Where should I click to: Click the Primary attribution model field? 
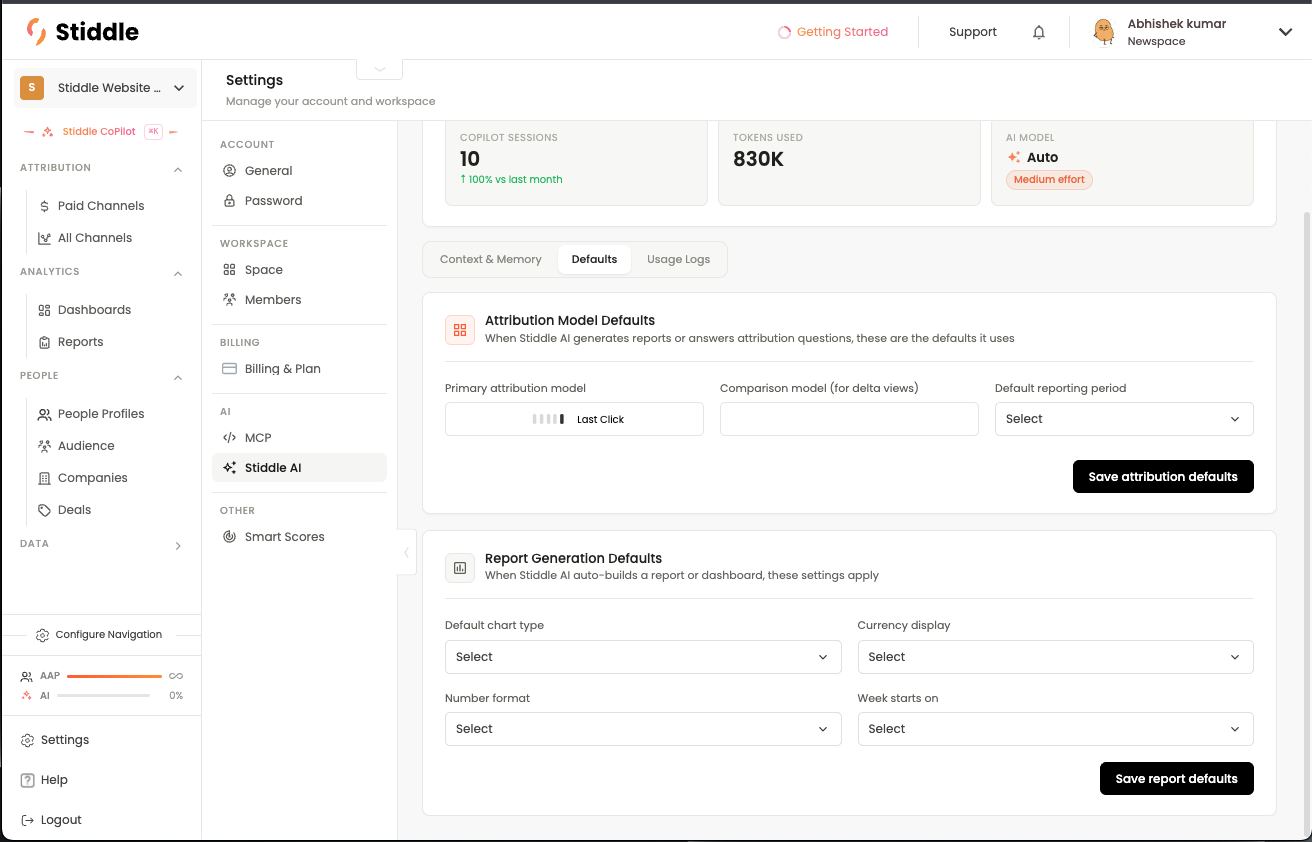click(x=574, y=419)
